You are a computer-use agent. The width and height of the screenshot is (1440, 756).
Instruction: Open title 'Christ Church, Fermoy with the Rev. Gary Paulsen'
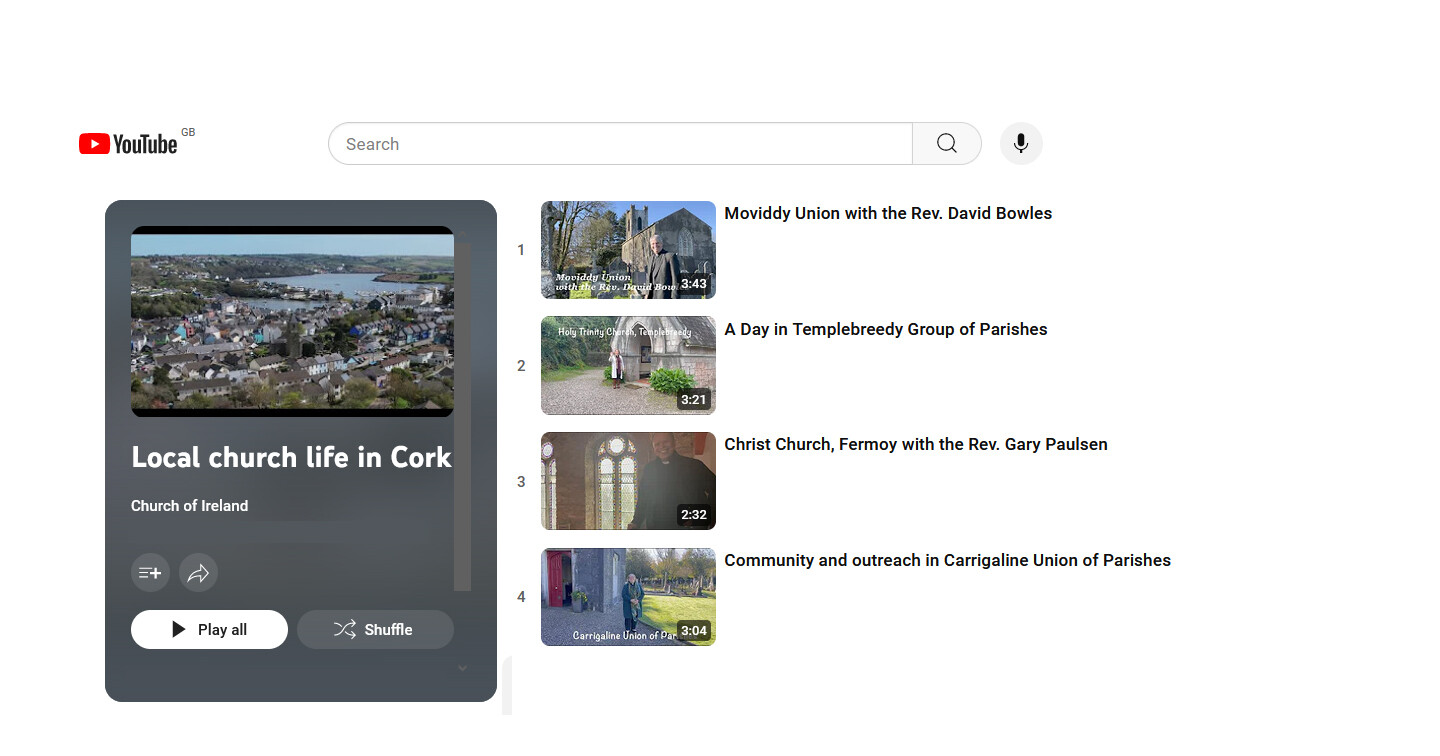[x=916, y=444]
